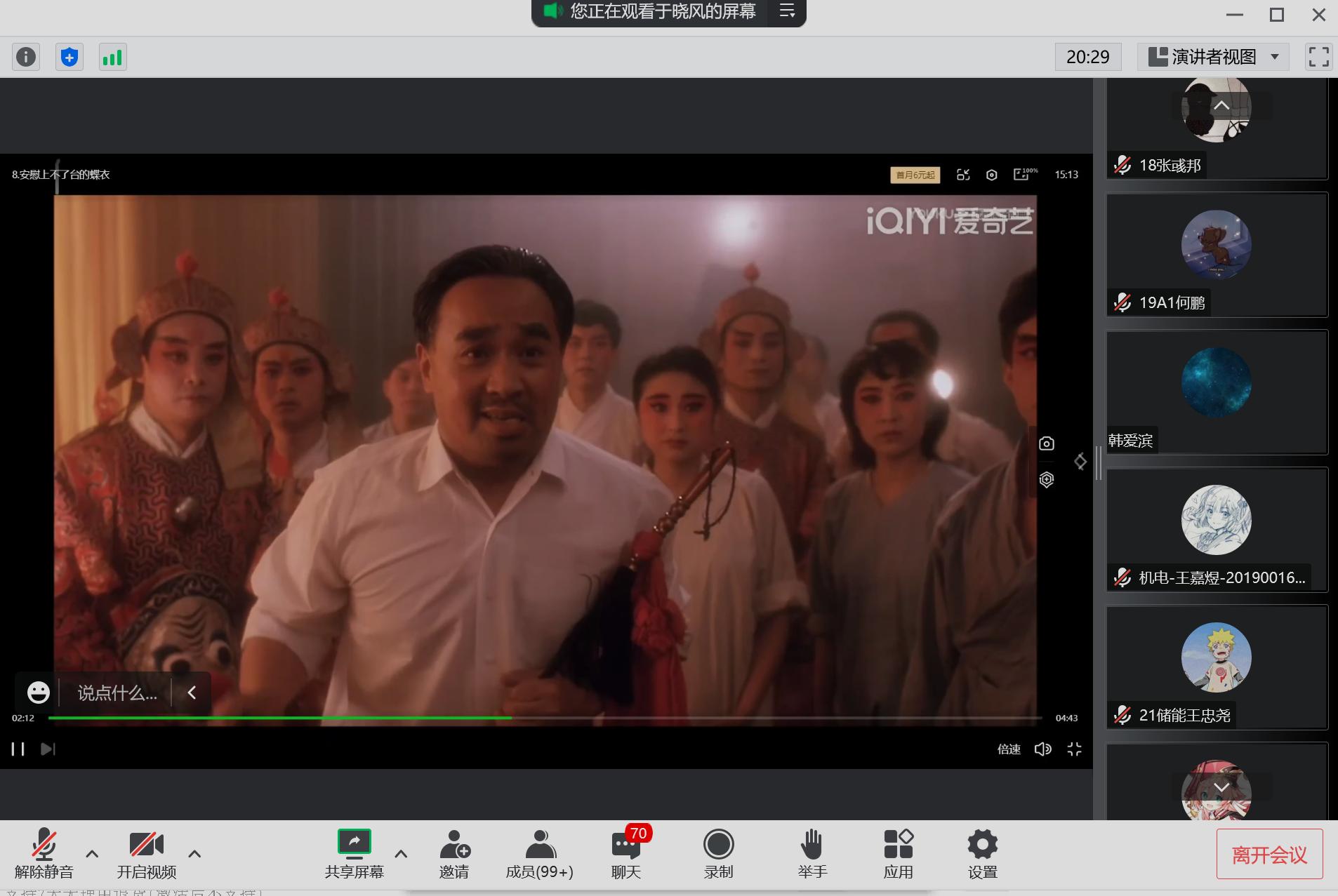Click the 共享屏幕 share screen button
The width and height of the screenshot is (1338, 896).
click(x=354, y=853)
